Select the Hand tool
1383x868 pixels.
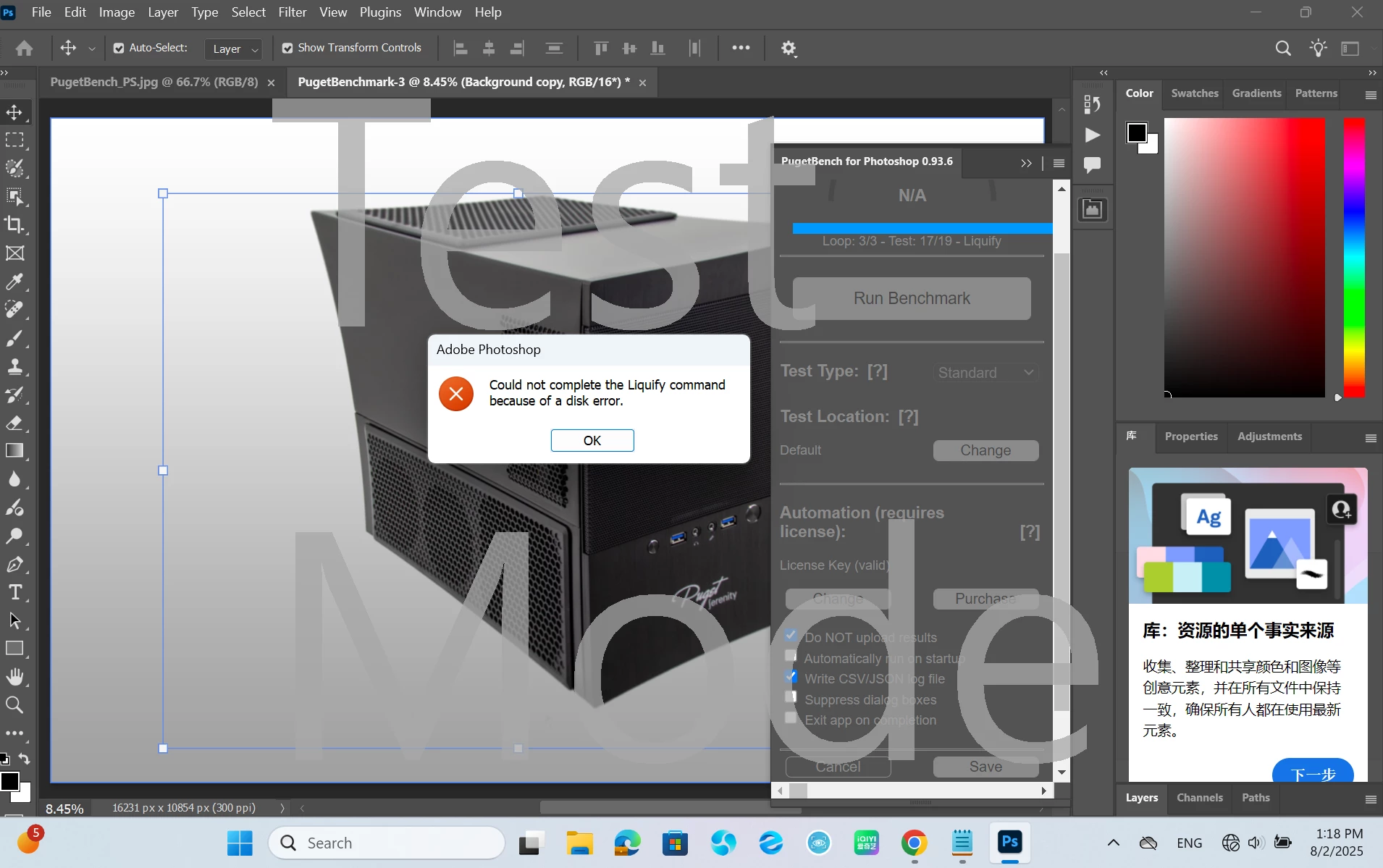coord(14,677)
